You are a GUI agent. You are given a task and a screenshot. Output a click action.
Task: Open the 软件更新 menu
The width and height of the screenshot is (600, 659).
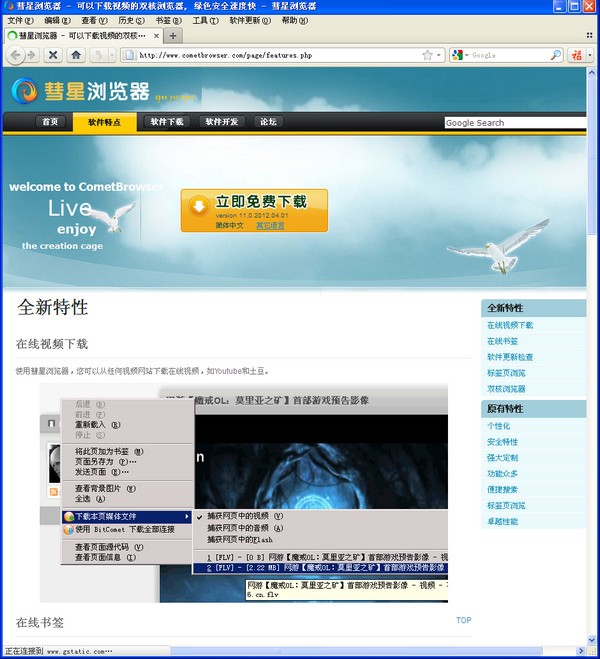point(250,20)
